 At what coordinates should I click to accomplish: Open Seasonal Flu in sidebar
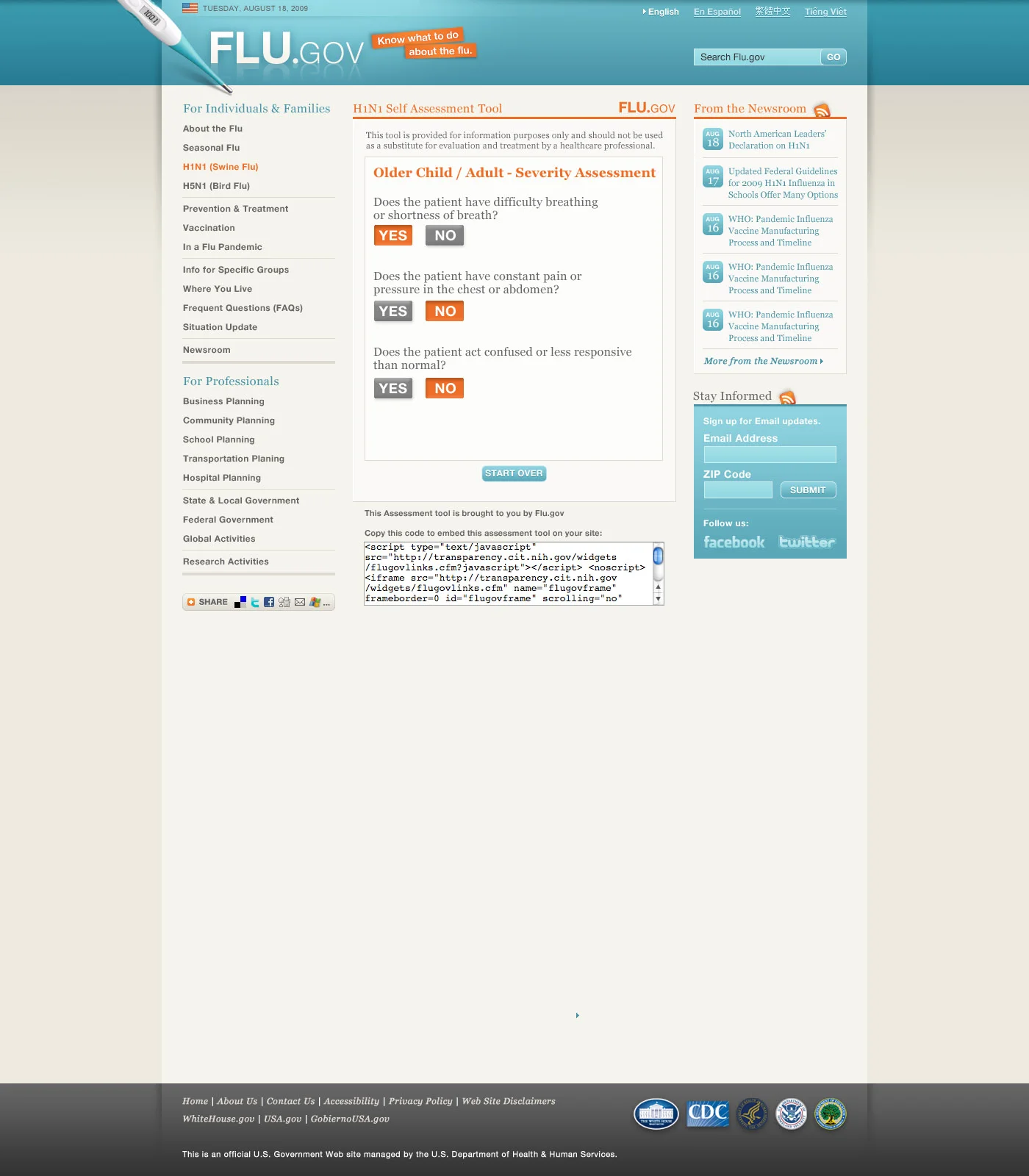point(211,148)
